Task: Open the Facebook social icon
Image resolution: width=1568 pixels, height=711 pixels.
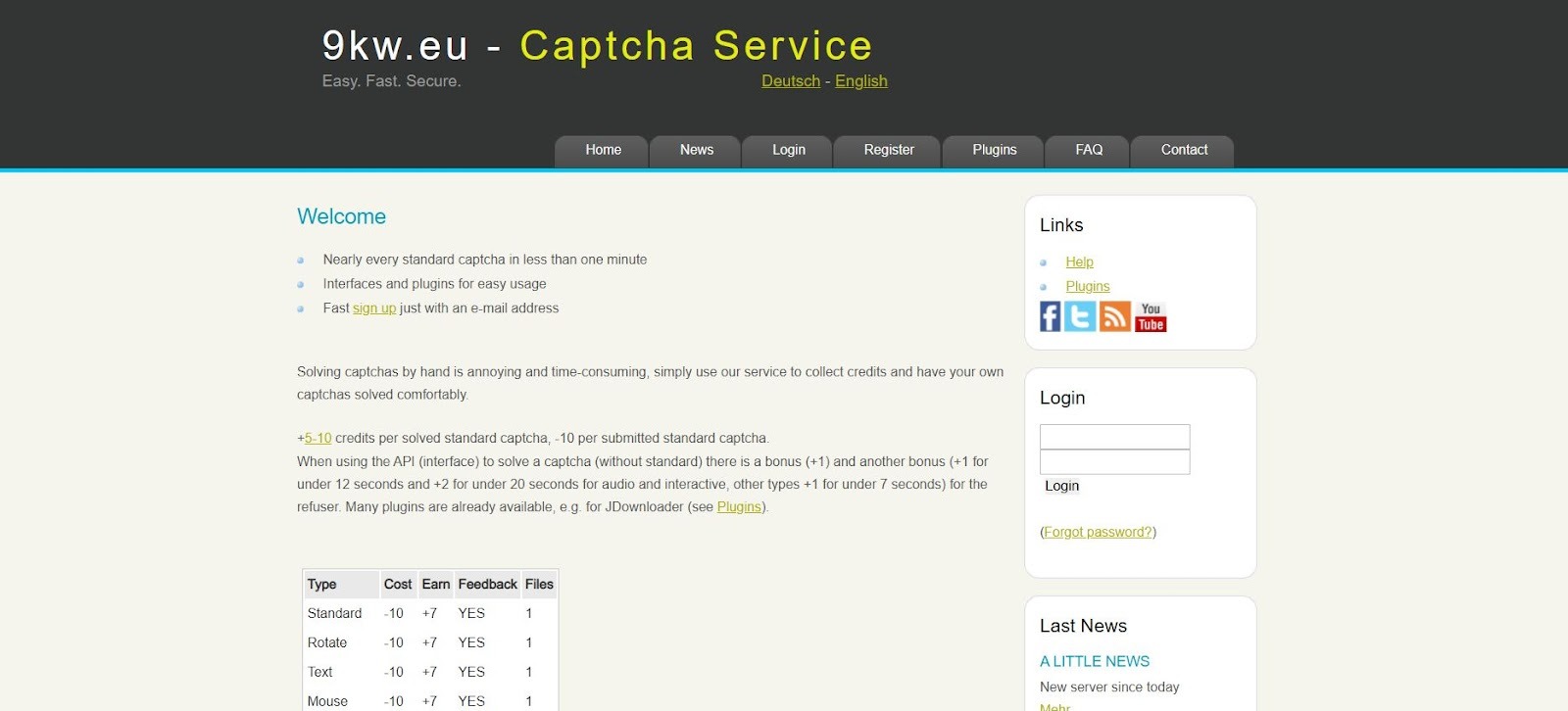Action: (x=1050, y=316)
